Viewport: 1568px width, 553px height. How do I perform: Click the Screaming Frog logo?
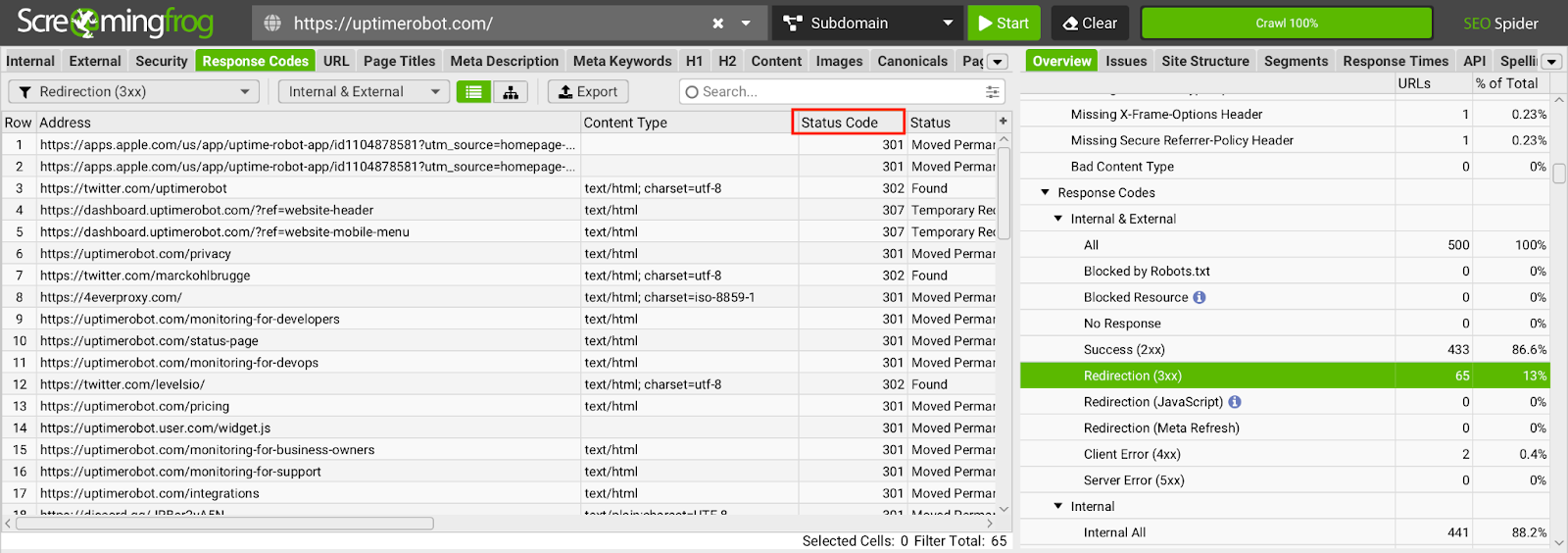[116, 22]
